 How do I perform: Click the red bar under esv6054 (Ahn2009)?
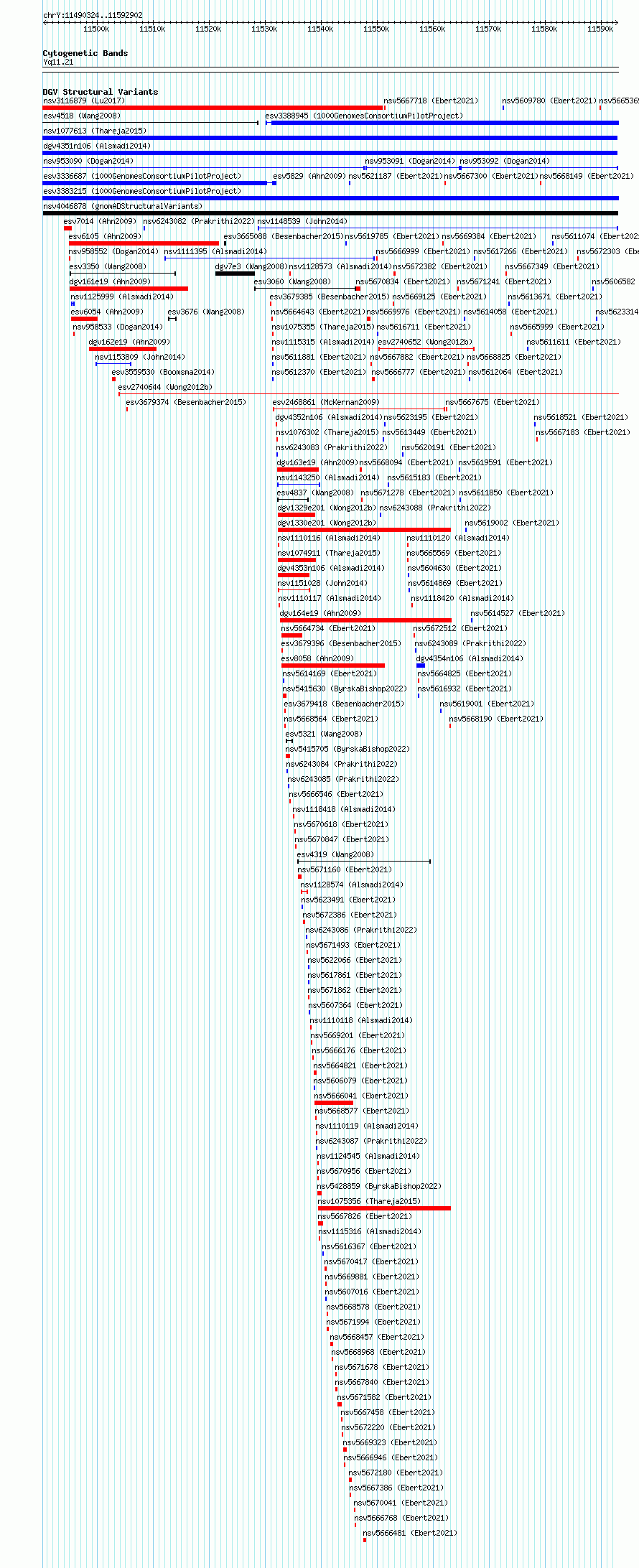[x=84, y=319]
